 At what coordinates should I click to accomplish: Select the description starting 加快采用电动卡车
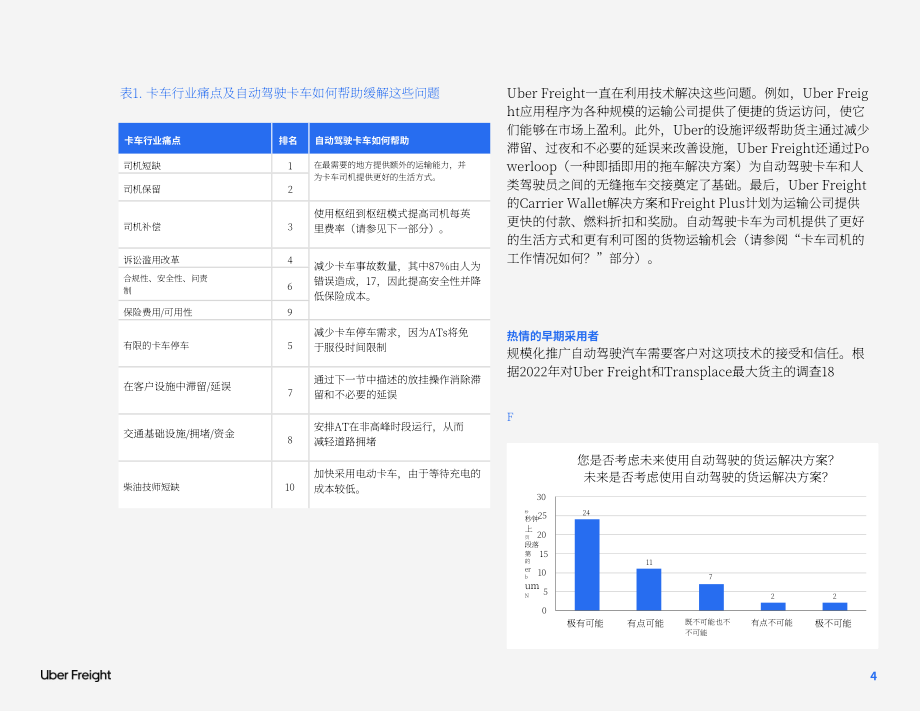[397, 481]
